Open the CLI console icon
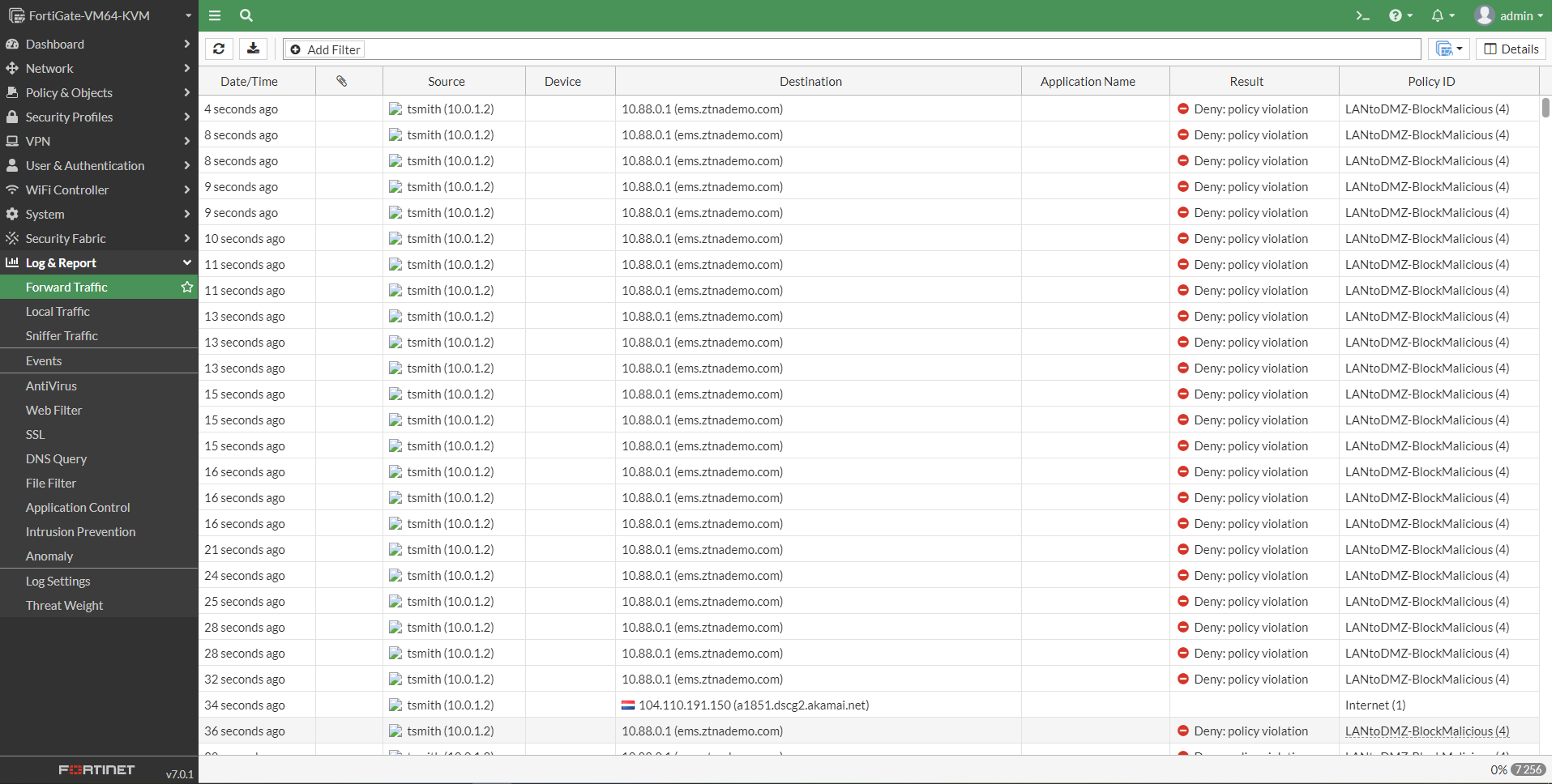The image size is (1556, 784). pos(1363,15)
